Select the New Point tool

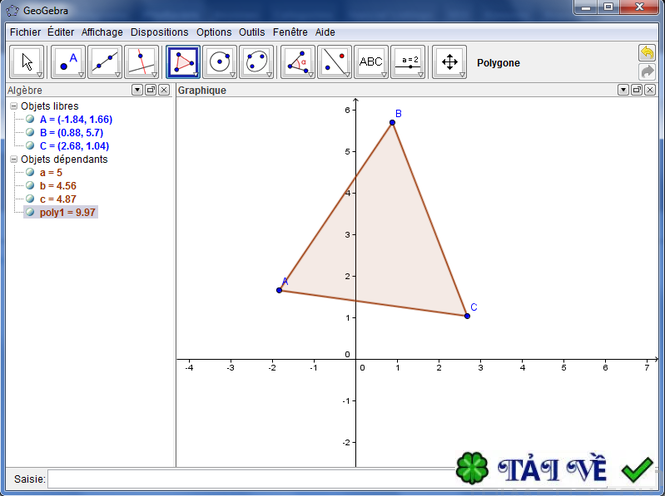(67, 62)
